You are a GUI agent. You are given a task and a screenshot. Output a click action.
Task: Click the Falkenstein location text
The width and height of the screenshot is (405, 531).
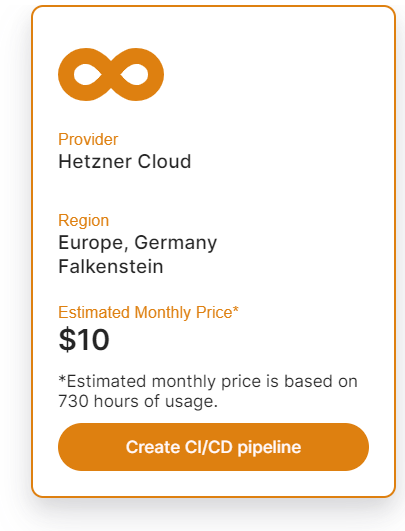point(111,266)
